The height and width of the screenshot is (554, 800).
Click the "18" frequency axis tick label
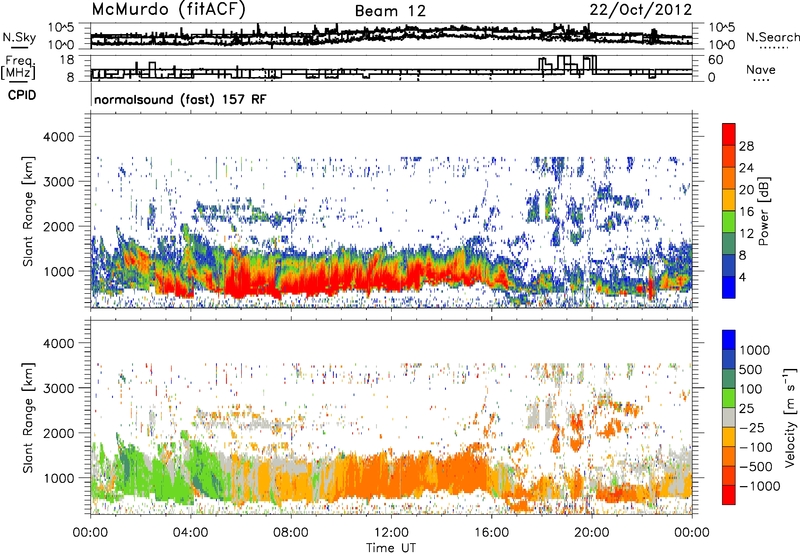pyautogui.click(x=67, y=60)
